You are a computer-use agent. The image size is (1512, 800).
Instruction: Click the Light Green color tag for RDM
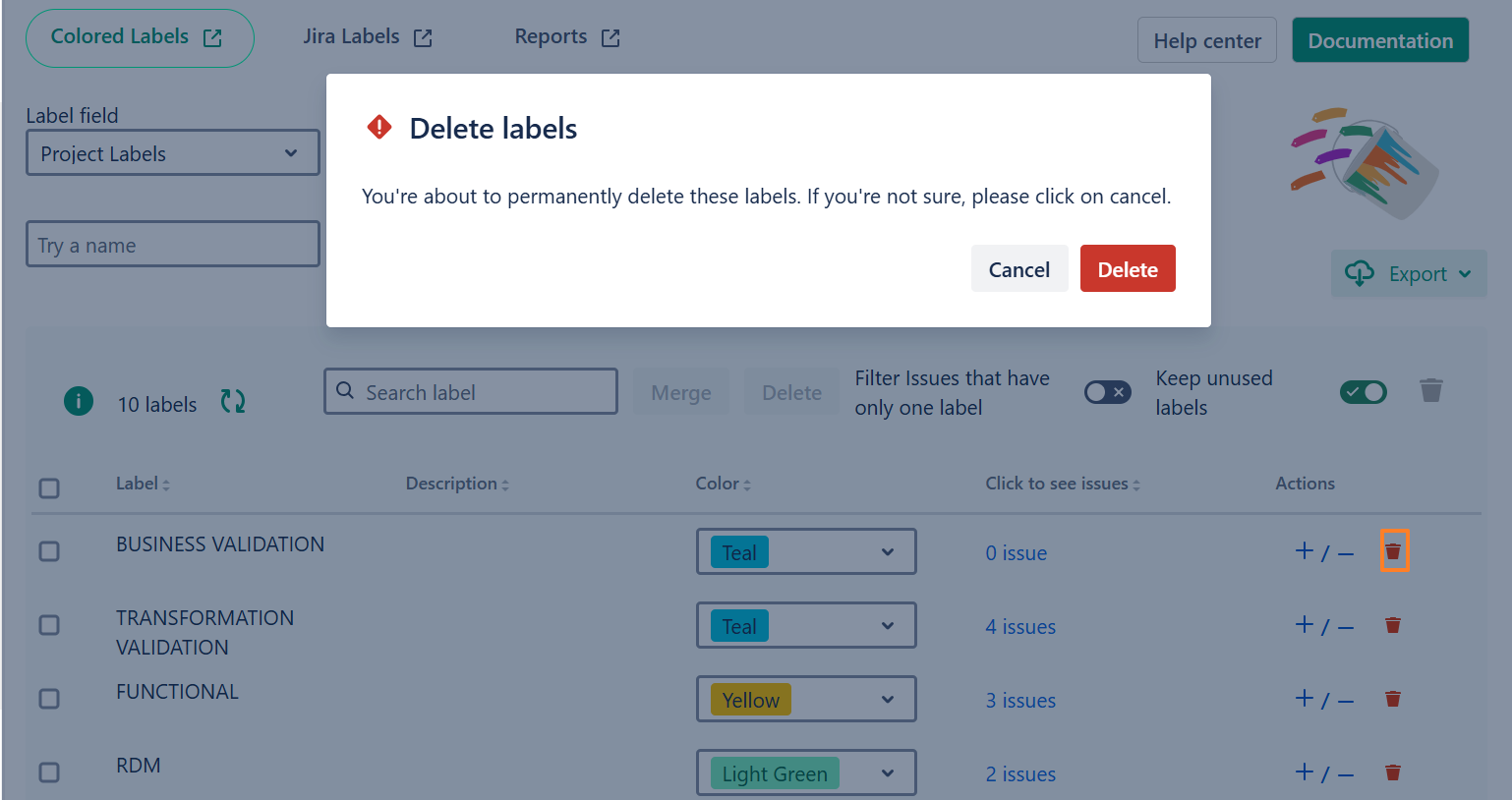775,773
